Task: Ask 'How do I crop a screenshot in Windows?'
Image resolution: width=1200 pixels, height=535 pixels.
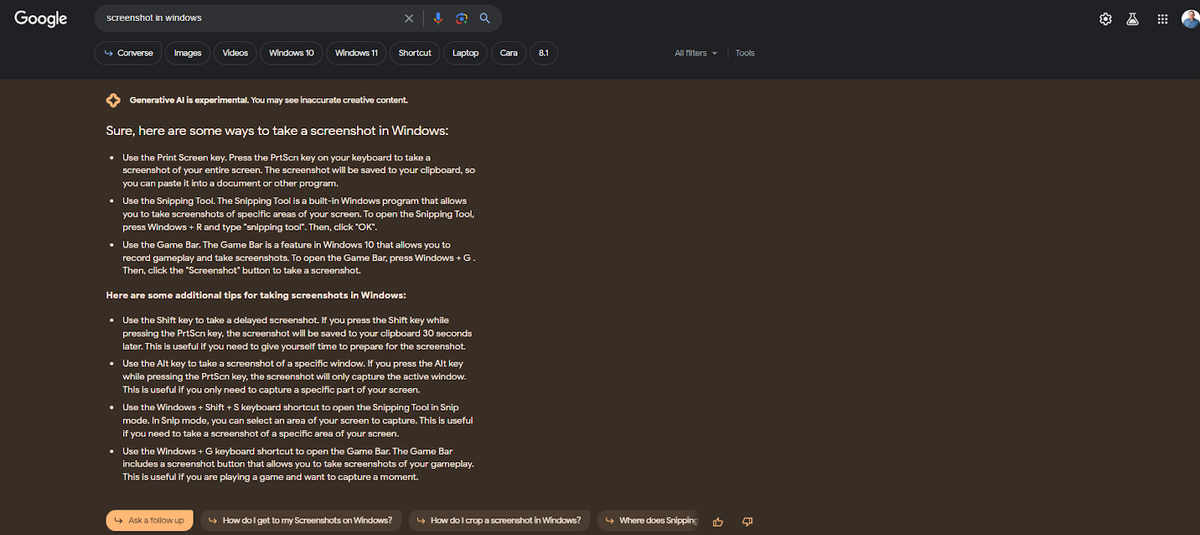Action: point(500,520)
